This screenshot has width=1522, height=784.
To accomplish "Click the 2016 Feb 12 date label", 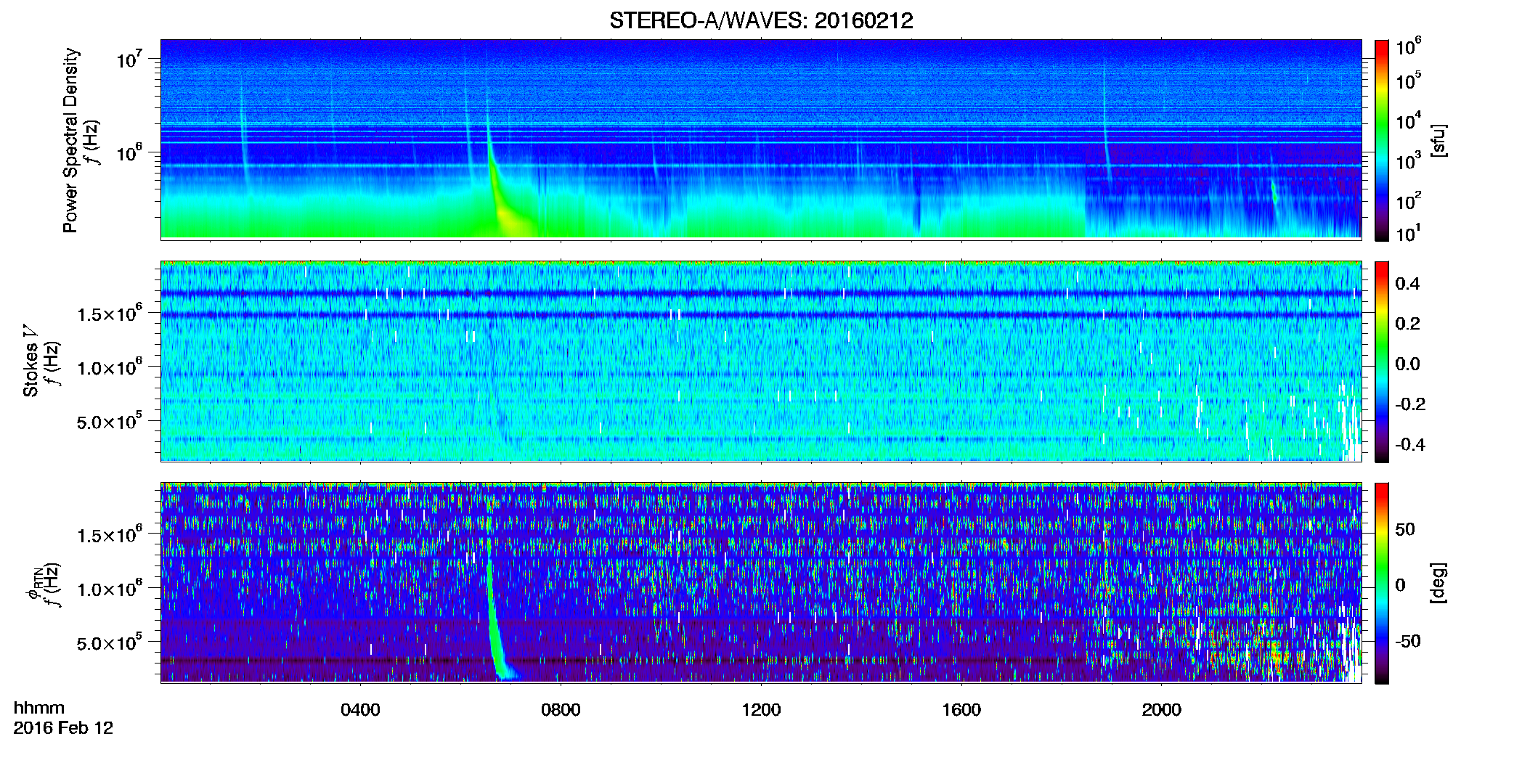I will tap(63, 728).
